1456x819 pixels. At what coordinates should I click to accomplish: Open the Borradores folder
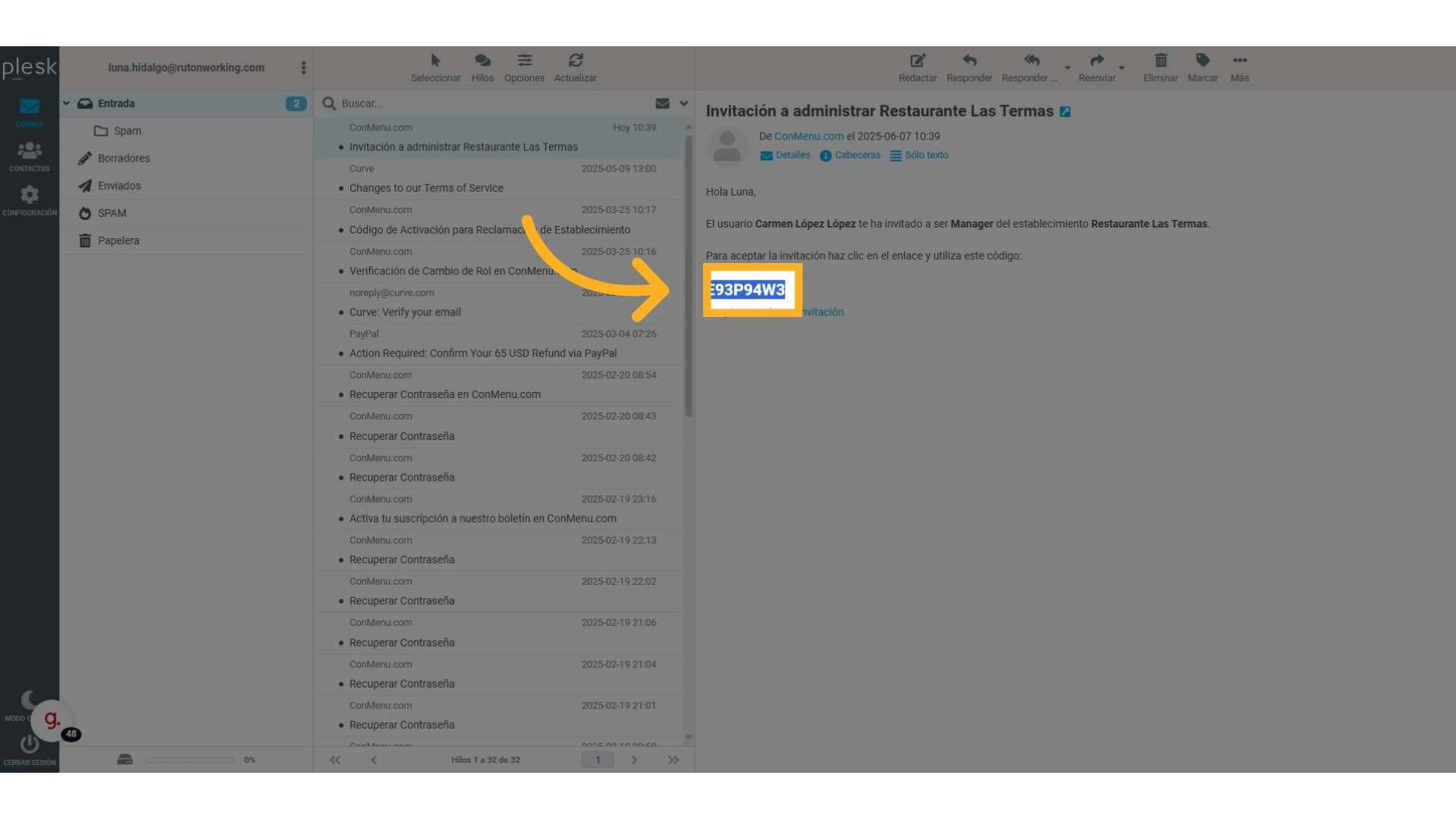pyautogui.click(x=124, y=158)
